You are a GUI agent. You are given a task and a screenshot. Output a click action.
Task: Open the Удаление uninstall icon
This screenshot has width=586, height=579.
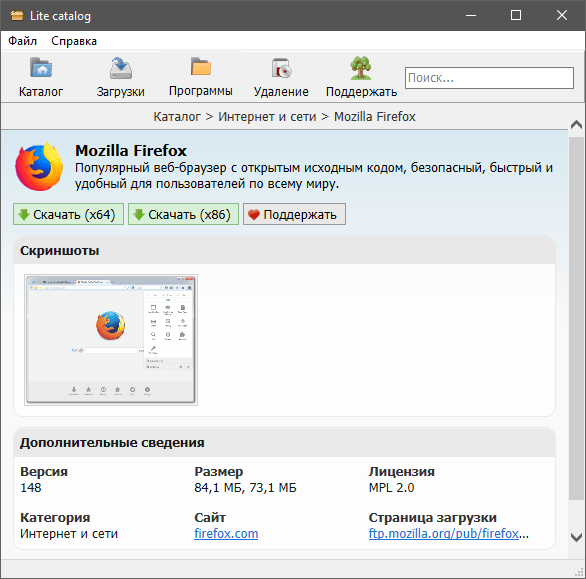281,68
